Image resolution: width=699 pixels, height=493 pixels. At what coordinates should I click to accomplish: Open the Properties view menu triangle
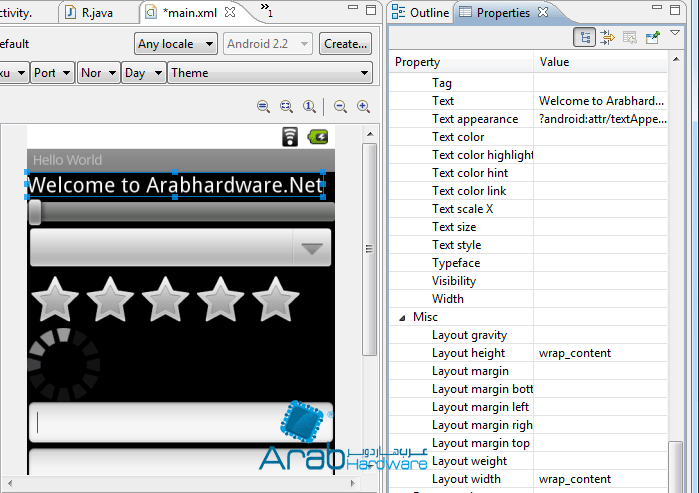(675, 33)
